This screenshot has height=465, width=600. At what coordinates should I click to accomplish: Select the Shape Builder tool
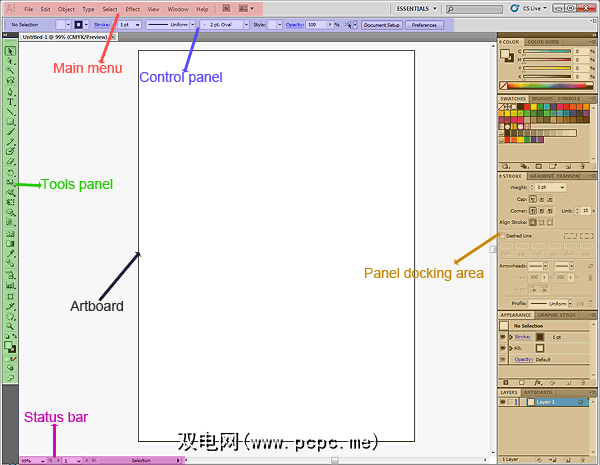tap(10, 212)
